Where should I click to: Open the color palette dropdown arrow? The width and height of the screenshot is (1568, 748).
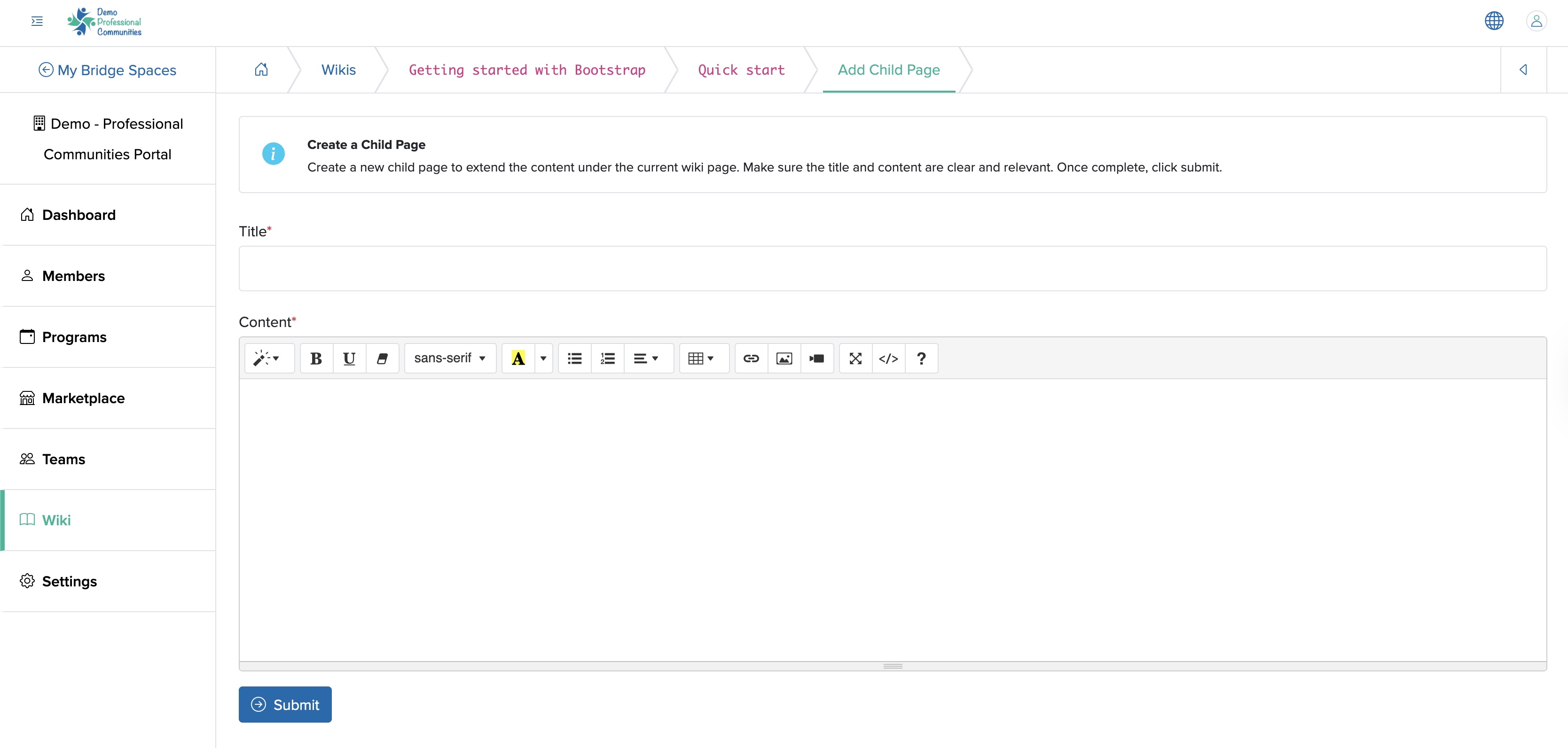click(543, 358)
